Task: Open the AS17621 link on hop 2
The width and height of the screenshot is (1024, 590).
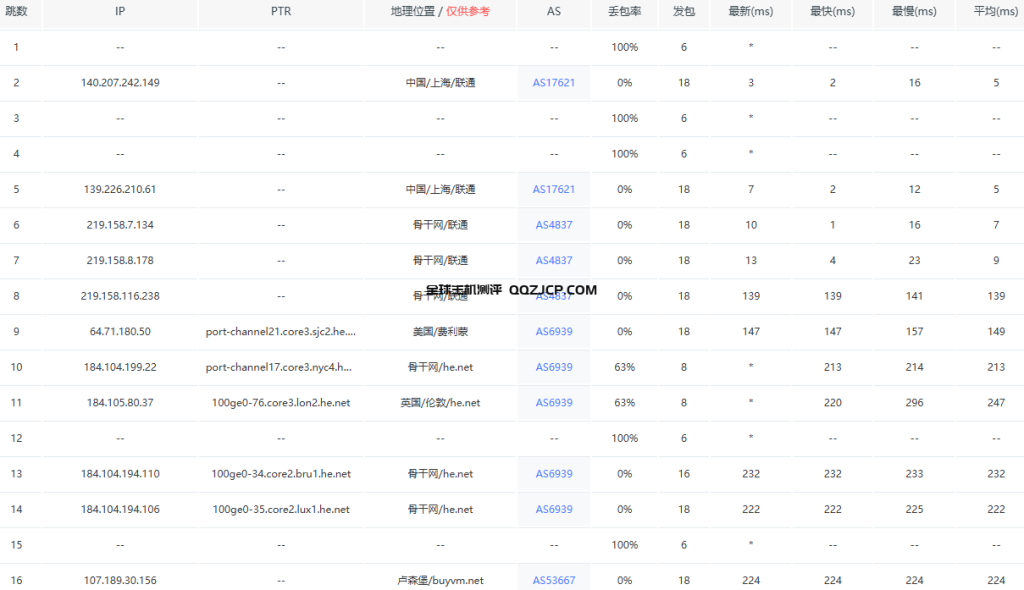Action: coord(553,82)
